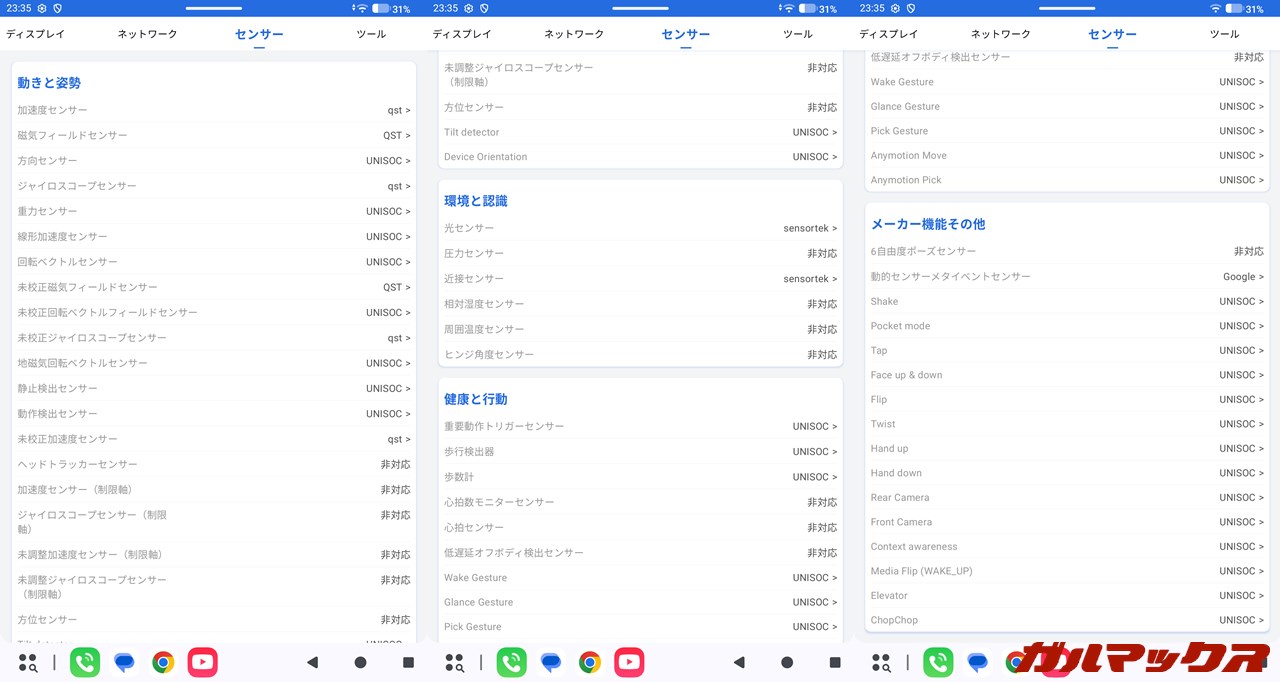Viewport: 1280px width, 682px height.
Task: Open 回転ベクトルセンサー details
Action: click(x=214, y=262)
